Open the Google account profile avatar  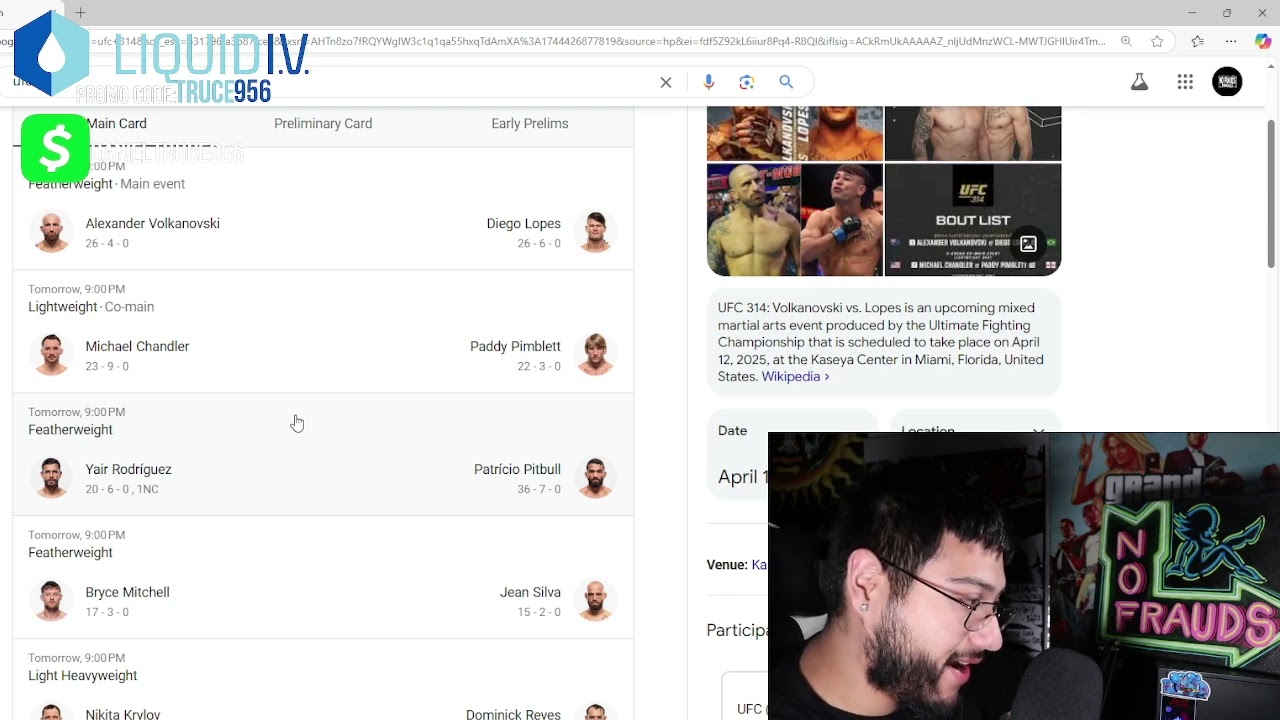pyautogui.click(x=1227, y=82)
